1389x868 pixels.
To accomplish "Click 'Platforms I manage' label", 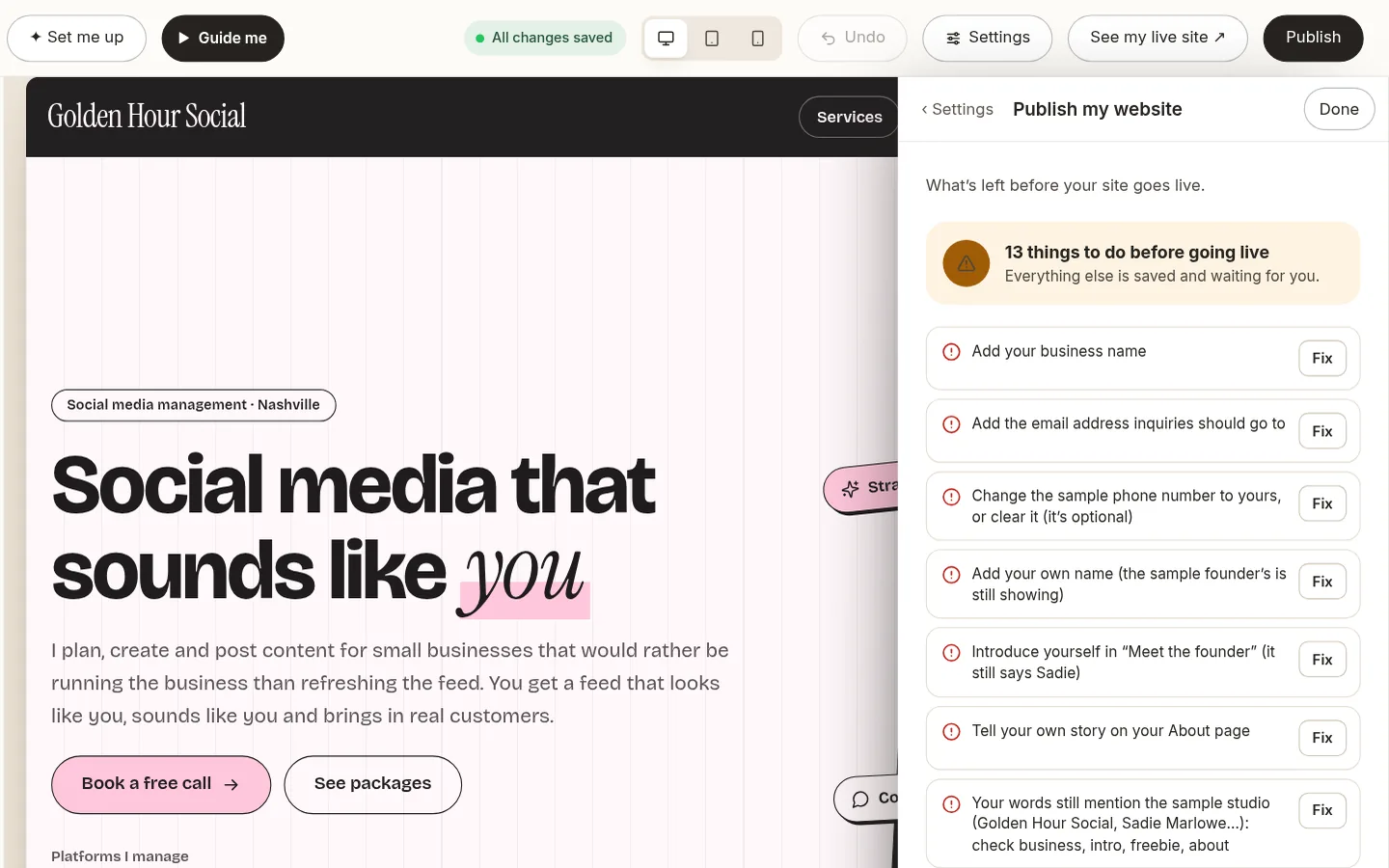I will point(120,856).
